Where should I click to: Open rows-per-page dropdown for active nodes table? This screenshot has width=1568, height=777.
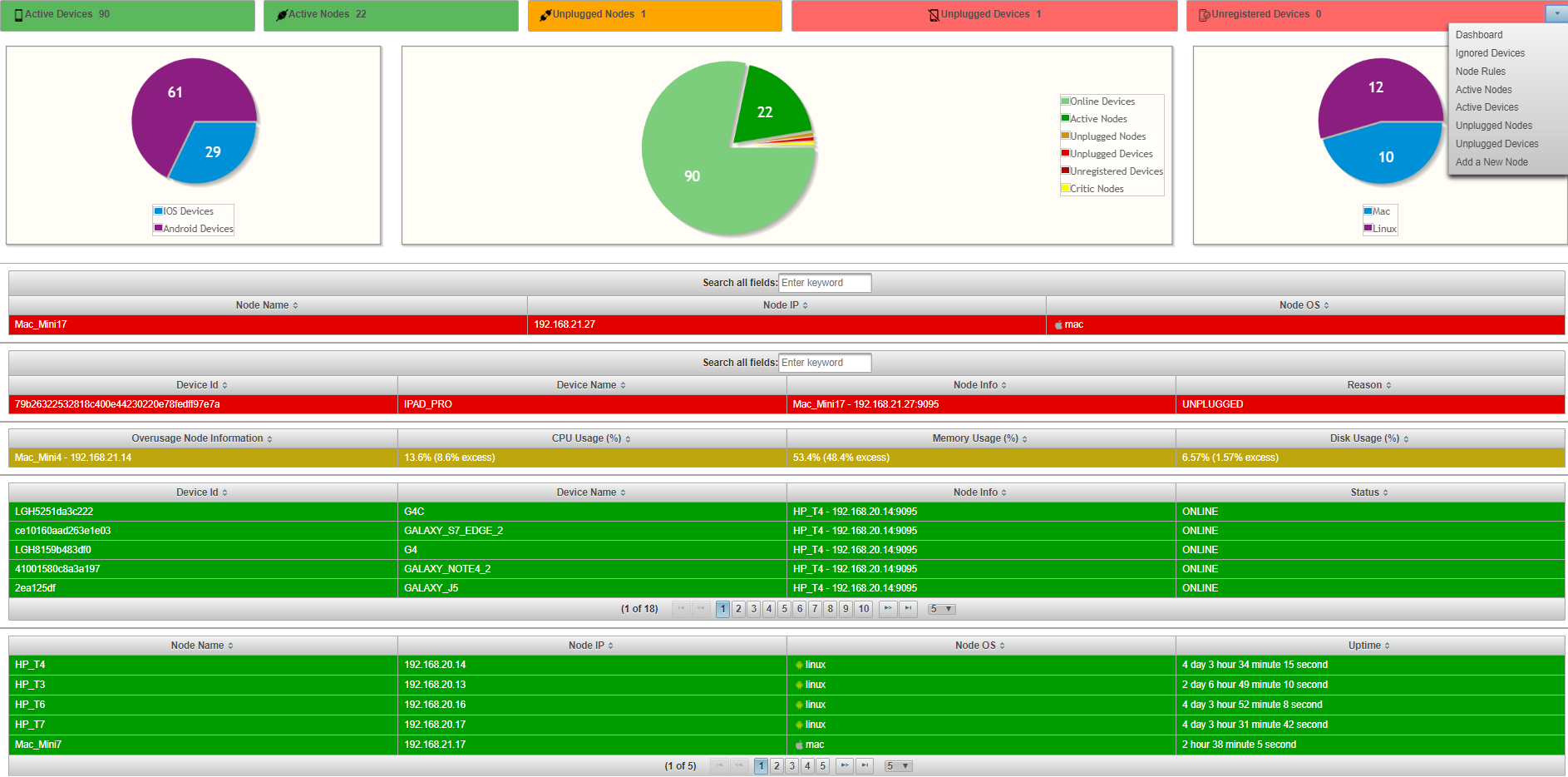(x=898, y=766)
